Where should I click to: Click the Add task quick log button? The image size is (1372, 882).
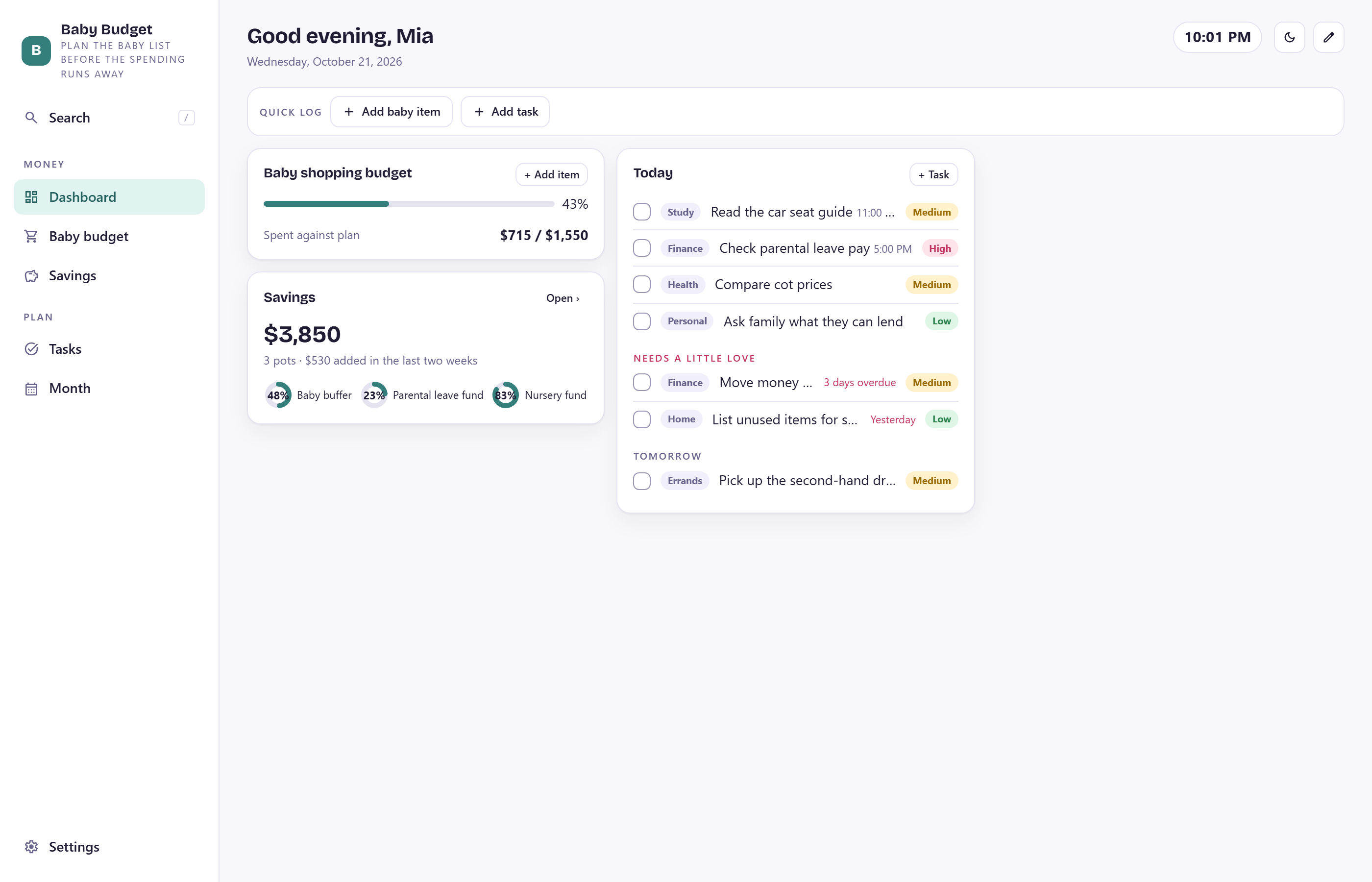pos(505,112)
